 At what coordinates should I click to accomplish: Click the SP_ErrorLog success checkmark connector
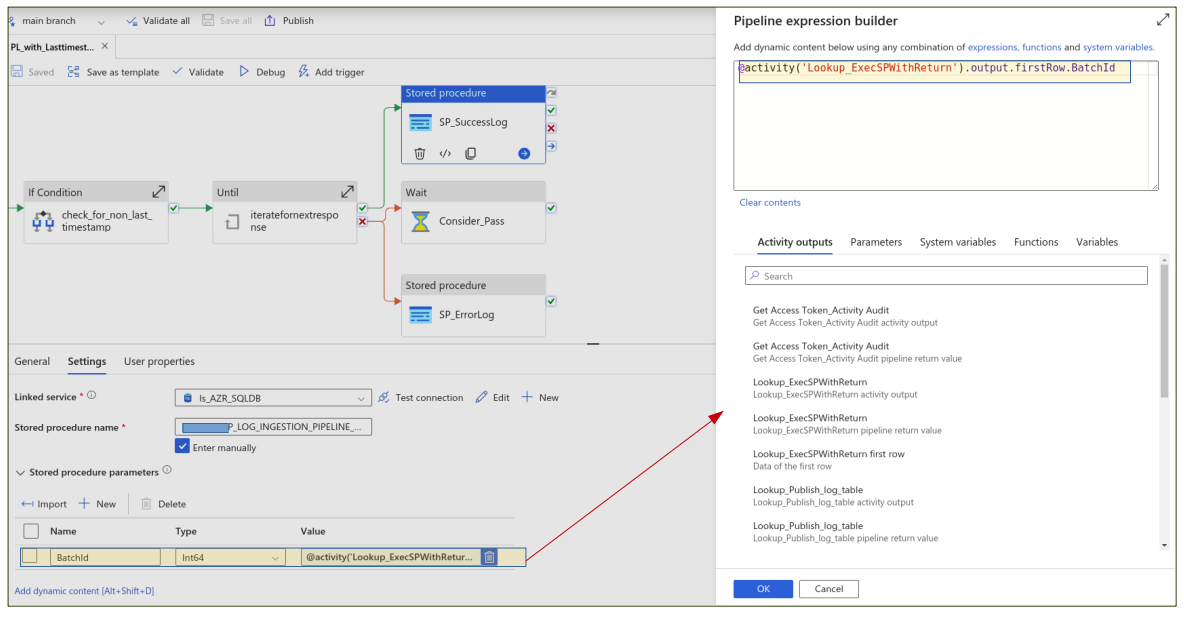pyautogui.click(x=551, y=301)
